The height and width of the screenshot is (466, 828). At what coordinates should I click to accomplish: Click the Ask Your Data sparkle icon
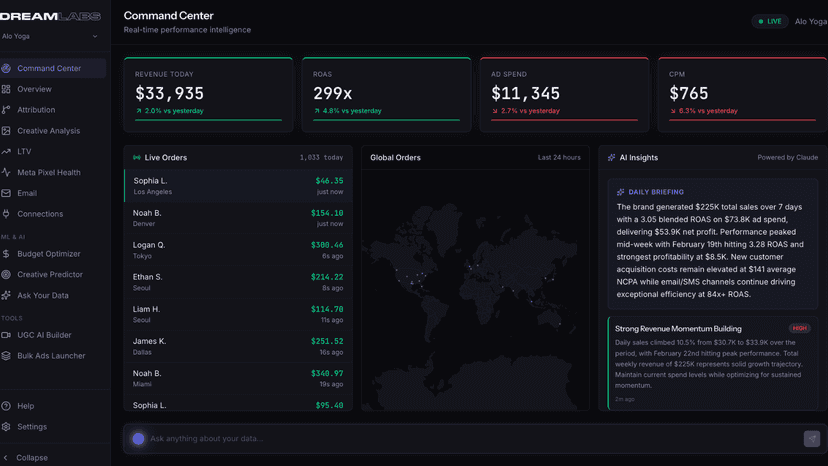tap(6, 295)
